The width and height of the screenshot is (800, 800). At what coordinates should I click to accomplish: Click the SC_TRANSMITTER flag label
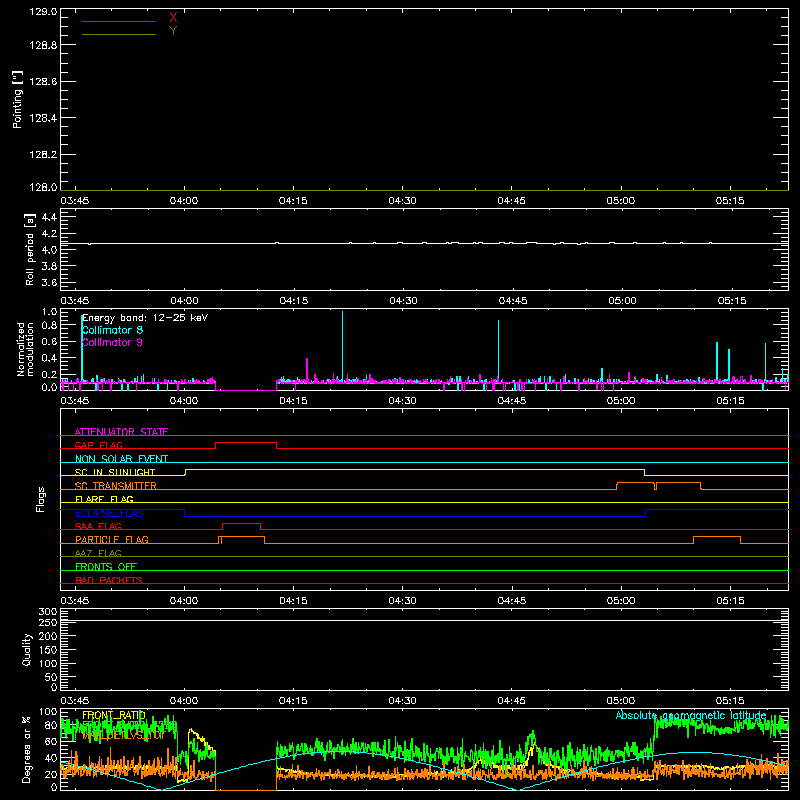coord(116,486)
